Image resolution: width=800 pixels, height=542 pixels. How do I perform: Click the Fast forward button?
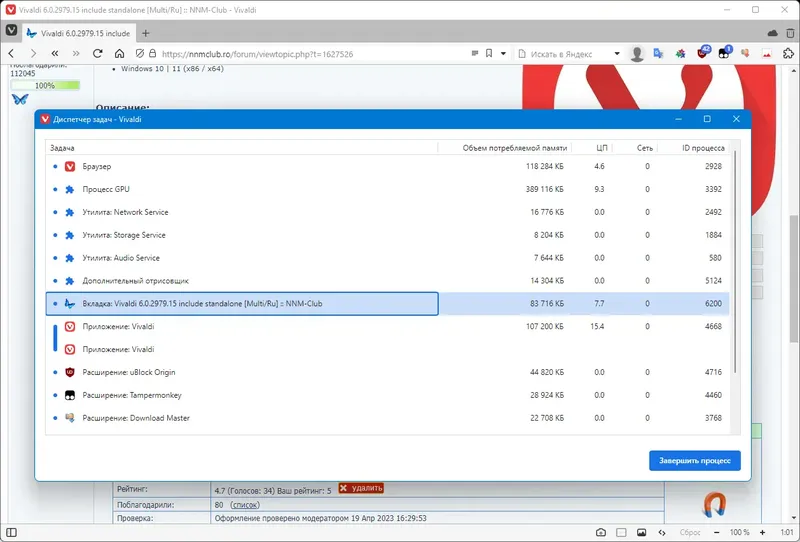(76, 54)
